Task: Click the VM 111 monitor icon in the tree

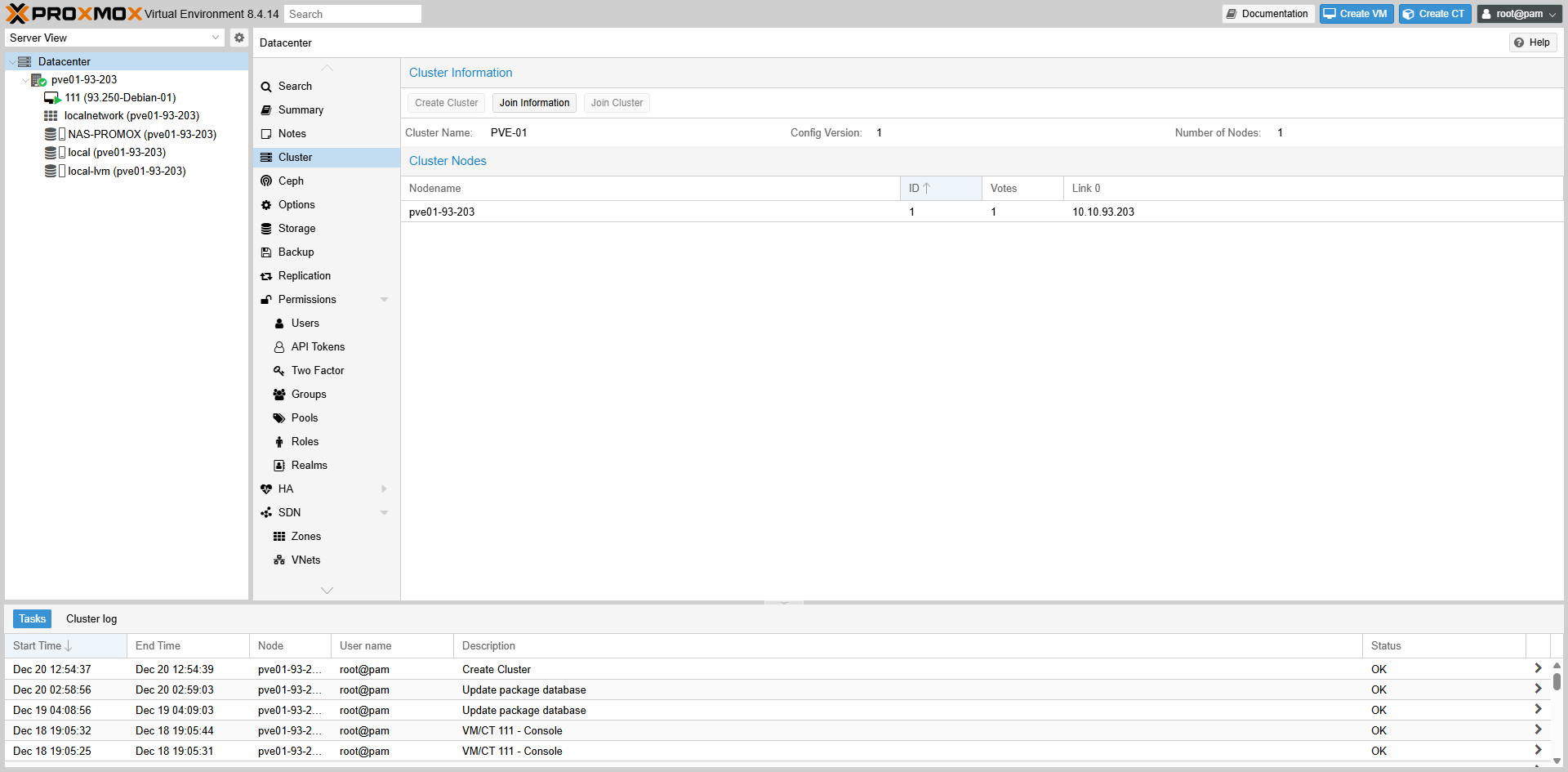Action: click(52, 98)
